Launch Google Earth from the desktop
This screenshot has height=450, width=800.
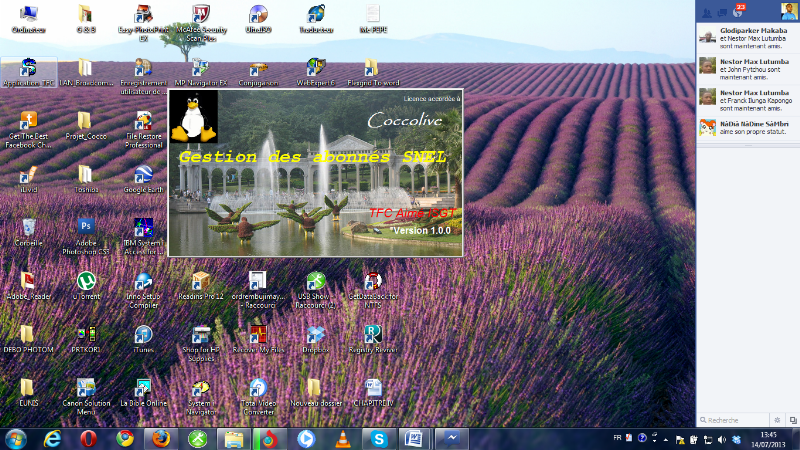tap(143, 174)
